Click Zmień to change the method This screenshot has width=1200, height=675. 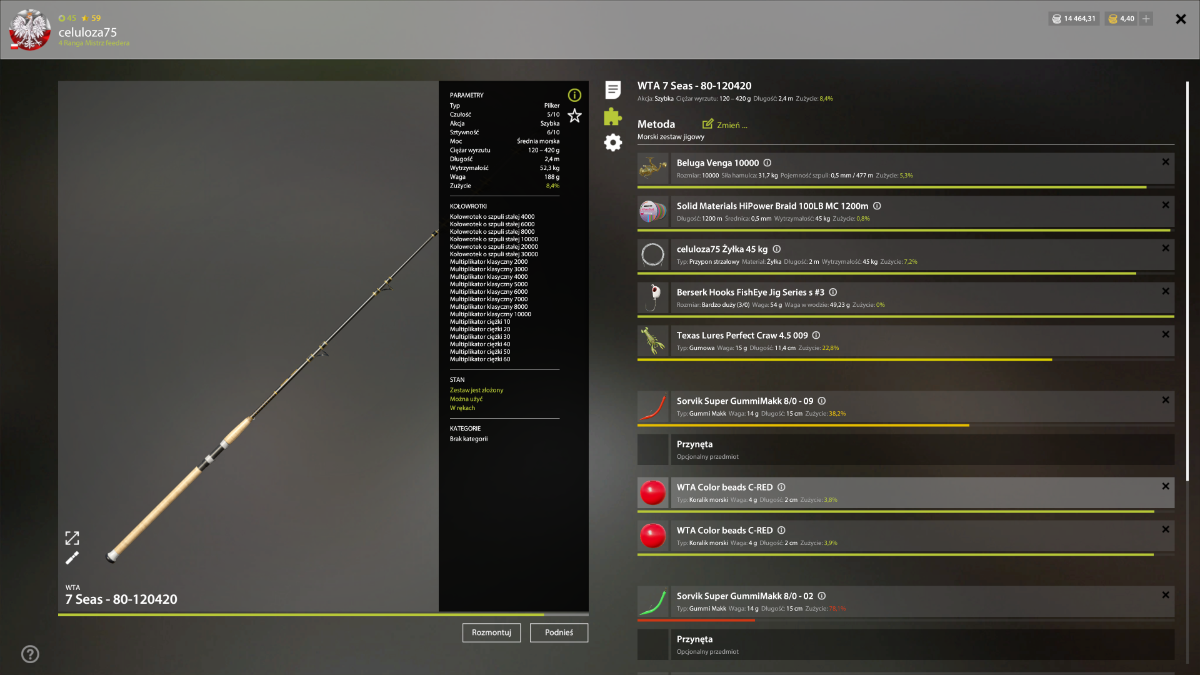coord(725,125)
